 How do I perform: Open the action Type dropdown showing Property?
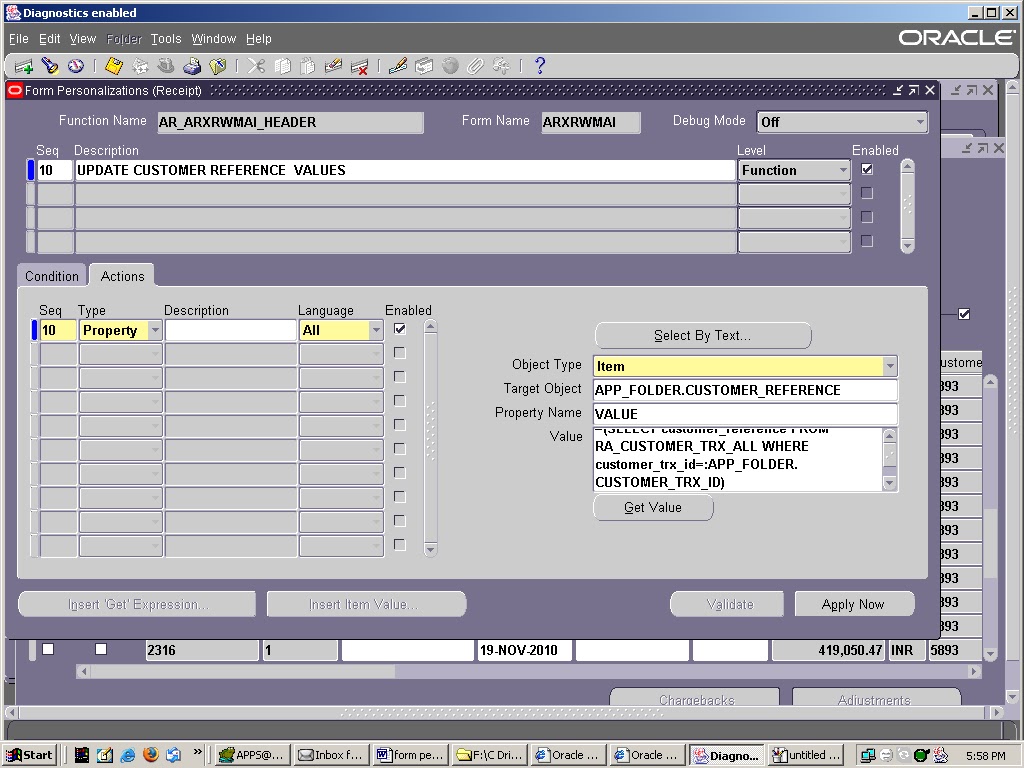pos(155,330)
